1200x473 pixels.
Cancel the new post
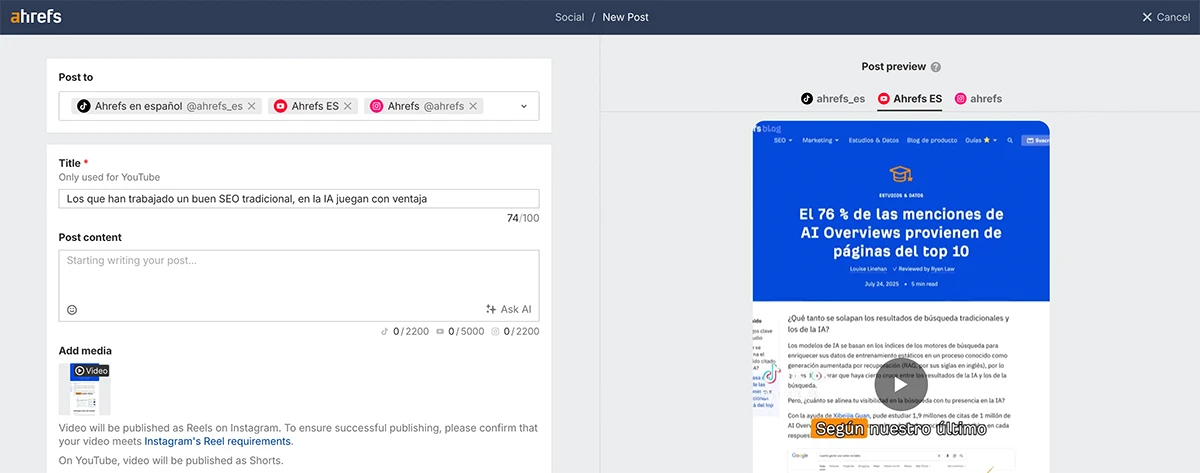(1166, 17)
